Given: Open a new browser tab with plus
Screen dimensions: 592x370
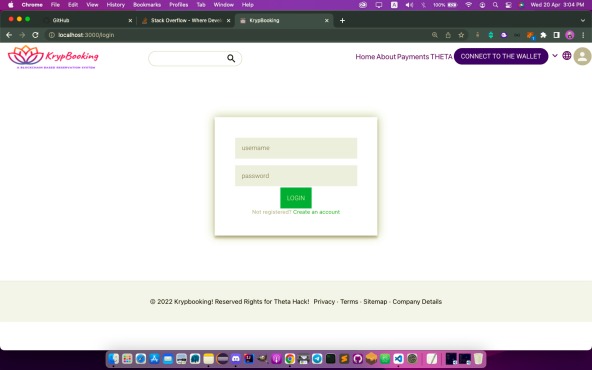Looking at the screenshot, I should click(x=342, y=20).
